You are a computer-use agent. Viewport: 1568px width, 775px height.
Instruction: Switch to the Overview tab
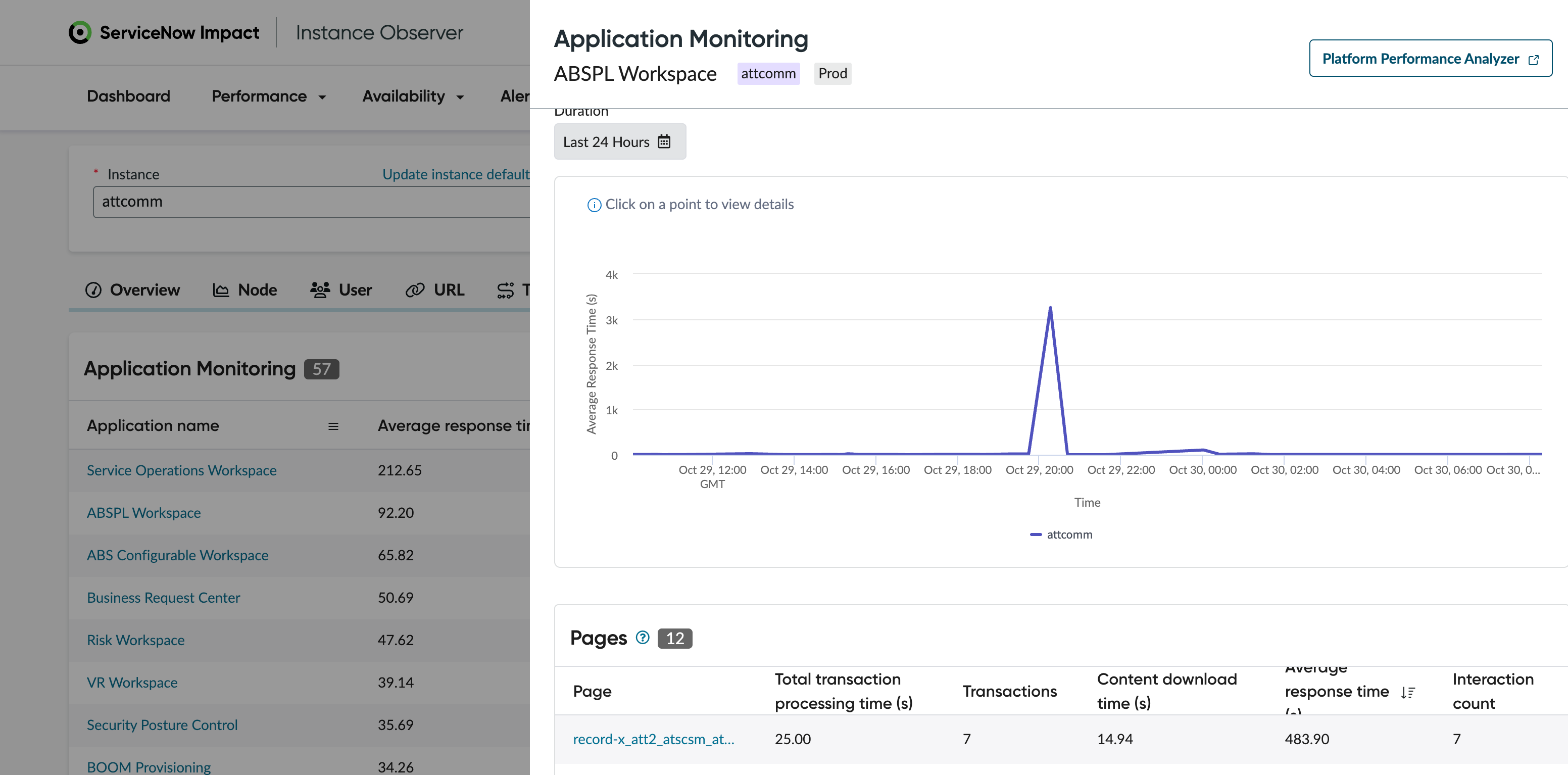pos(133,290)
